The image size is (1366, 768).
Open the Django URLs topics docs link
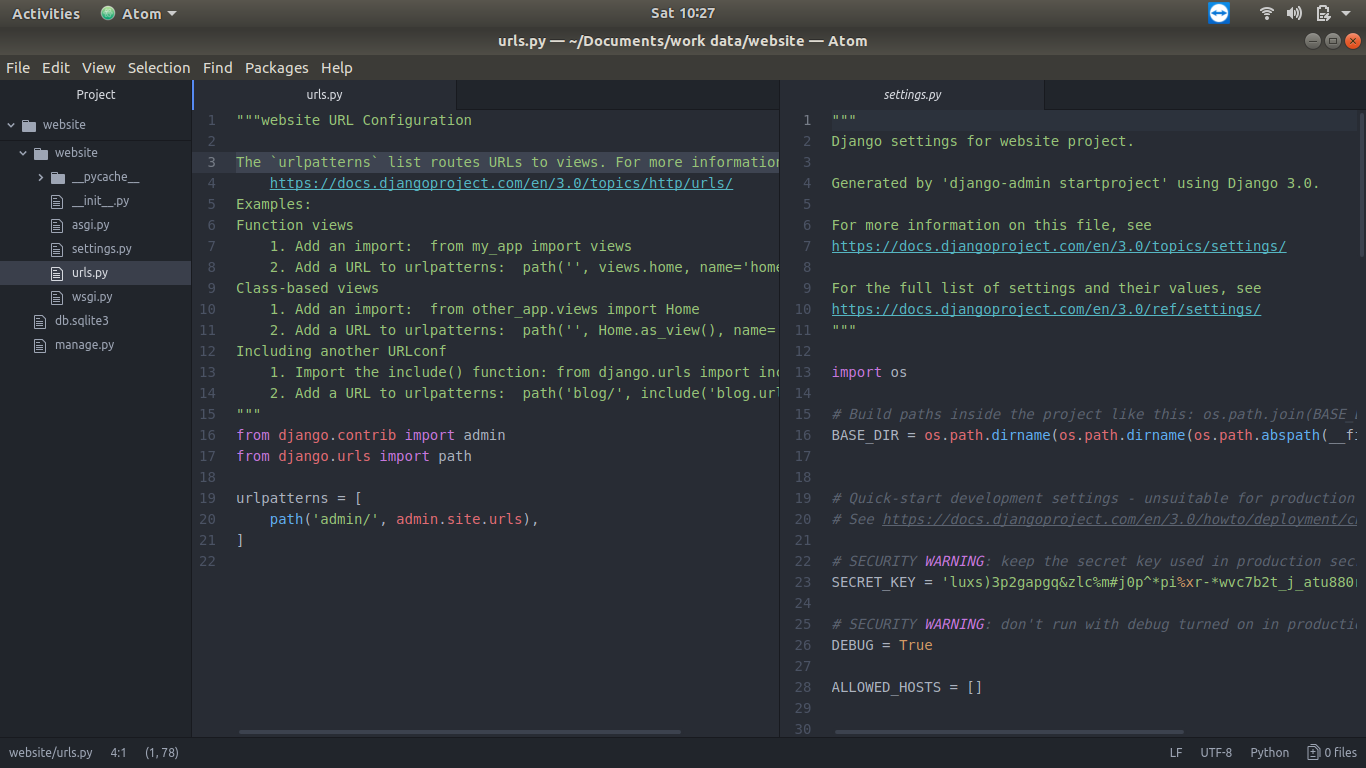(501, 183)
